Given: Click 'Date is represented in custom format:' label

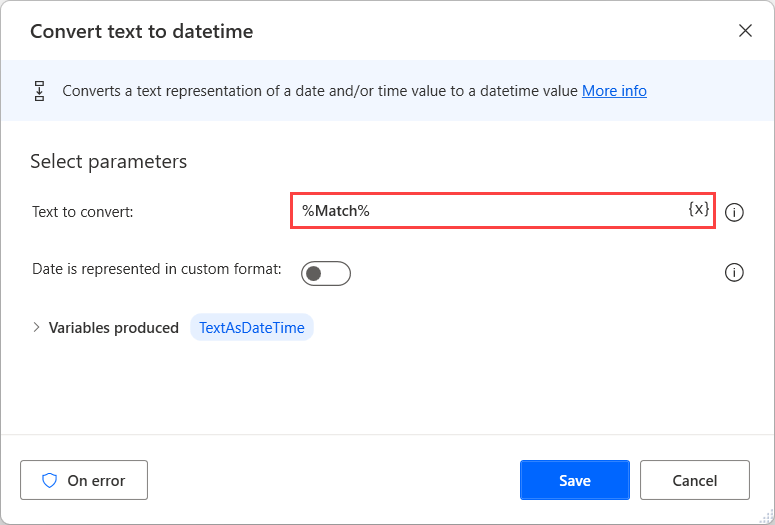Looking at the screenshot, I should click(157, 269).
